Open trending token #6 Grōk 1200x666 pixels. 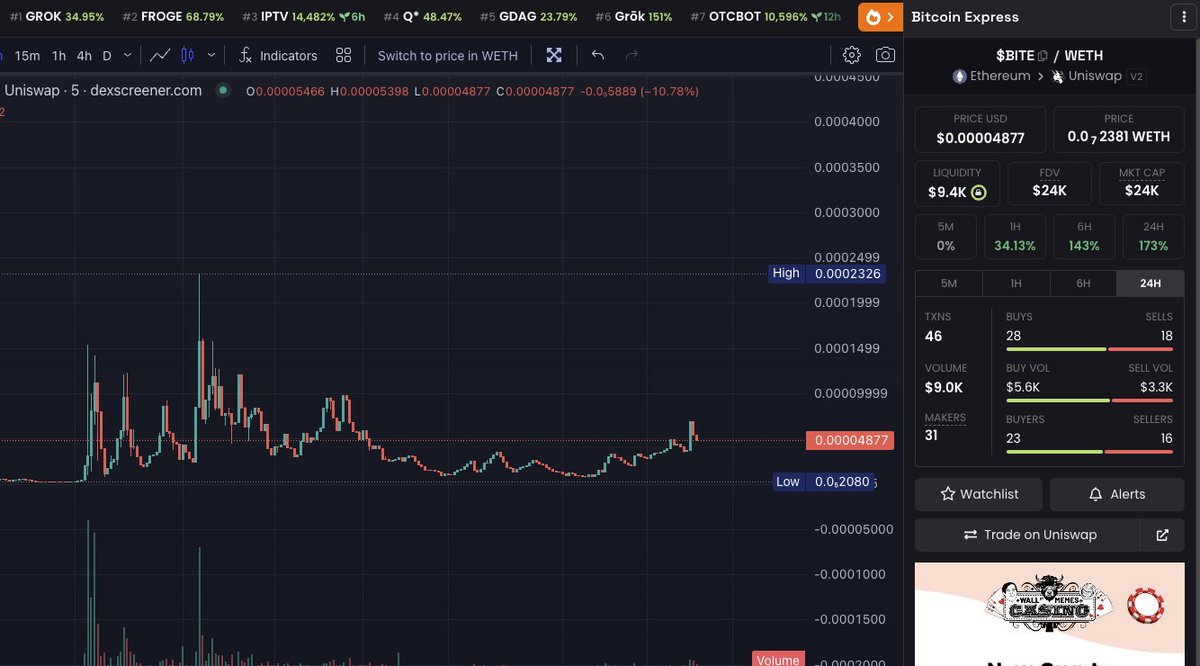pyautogui.click(x=633, y=17)
